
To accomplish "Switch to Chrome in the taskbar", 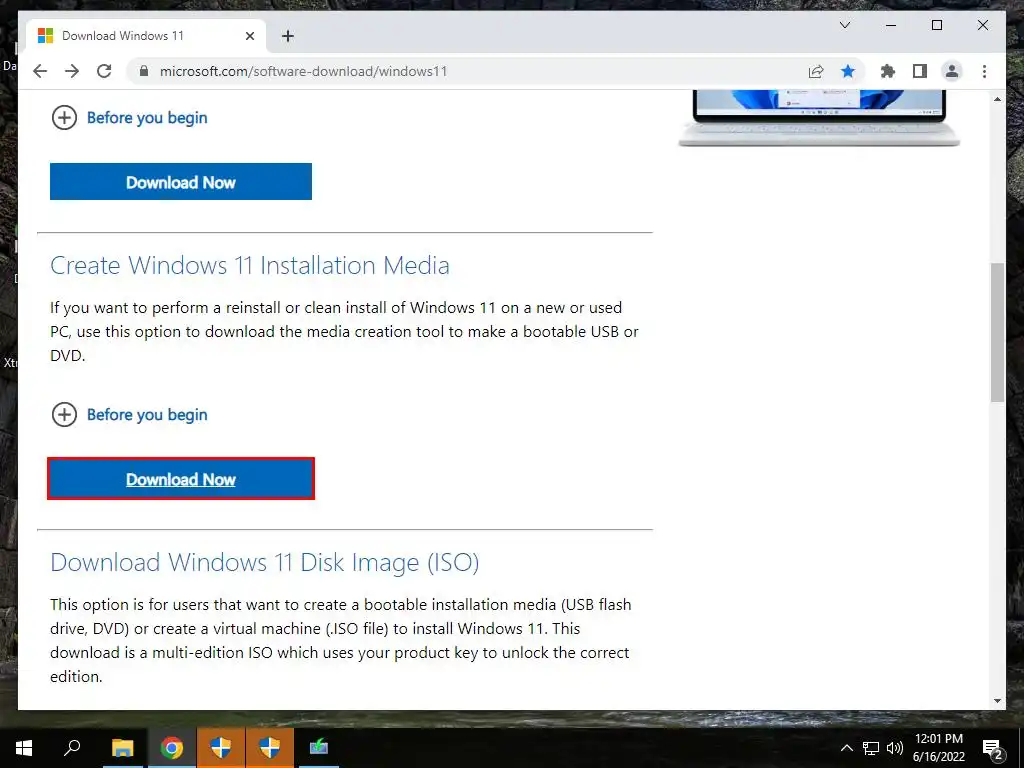I will [171, 748].
